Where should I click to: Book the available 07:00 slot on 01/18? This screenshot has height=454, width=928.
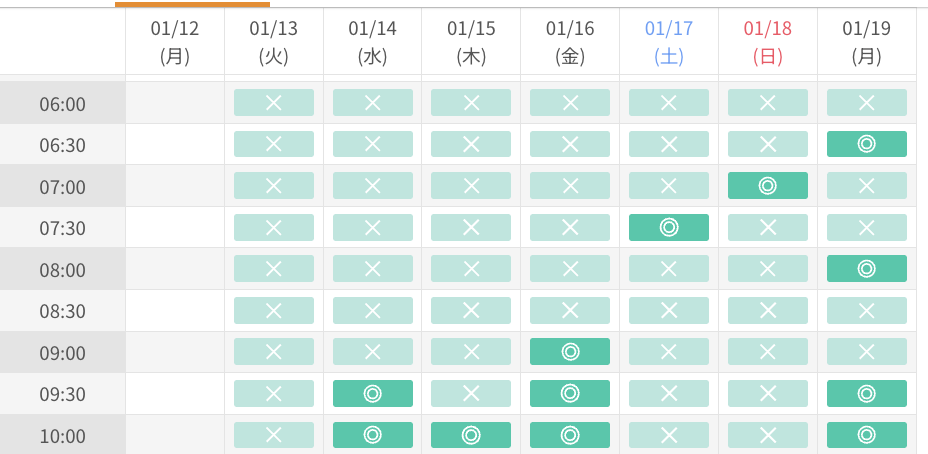pyautogui.click(x=767, y=186)
